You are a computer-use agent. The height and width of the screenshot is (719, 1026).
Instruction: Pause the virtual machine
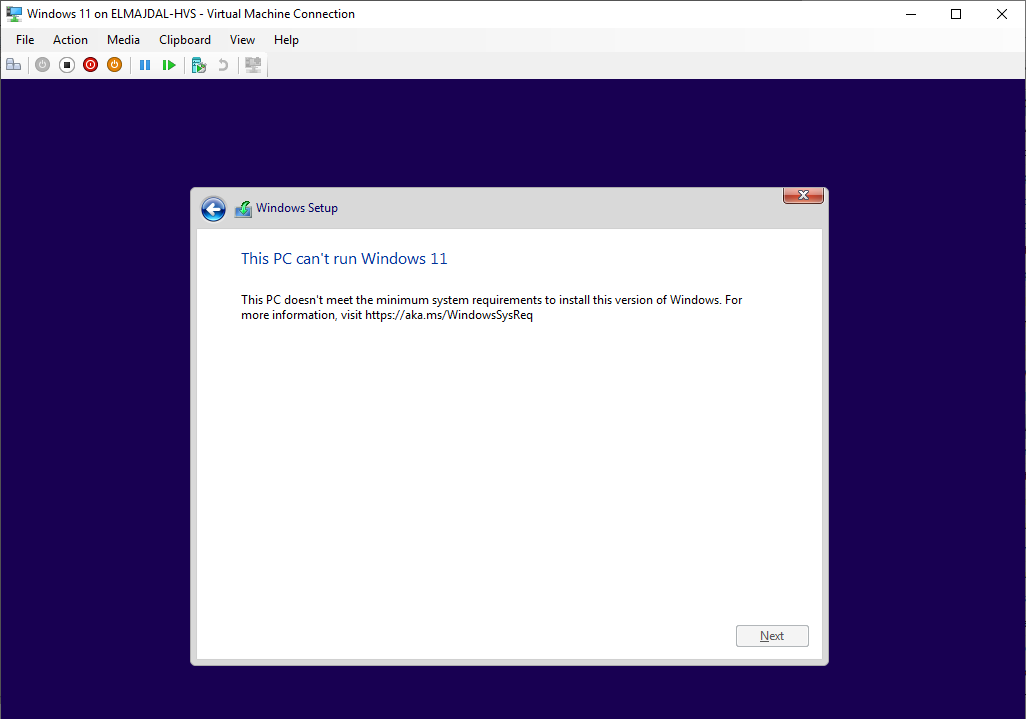[145, 65]
